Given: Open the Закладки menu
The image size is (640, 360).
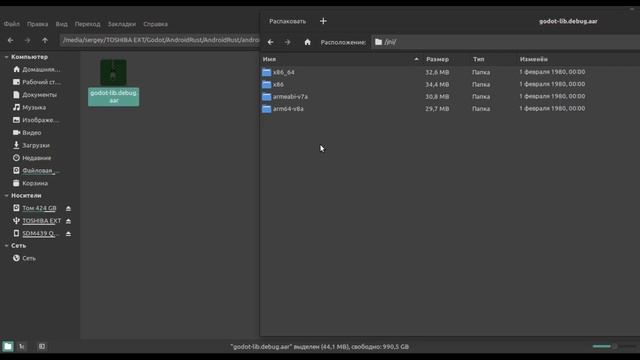Looking at the screenshot, I should pos(122,24).
